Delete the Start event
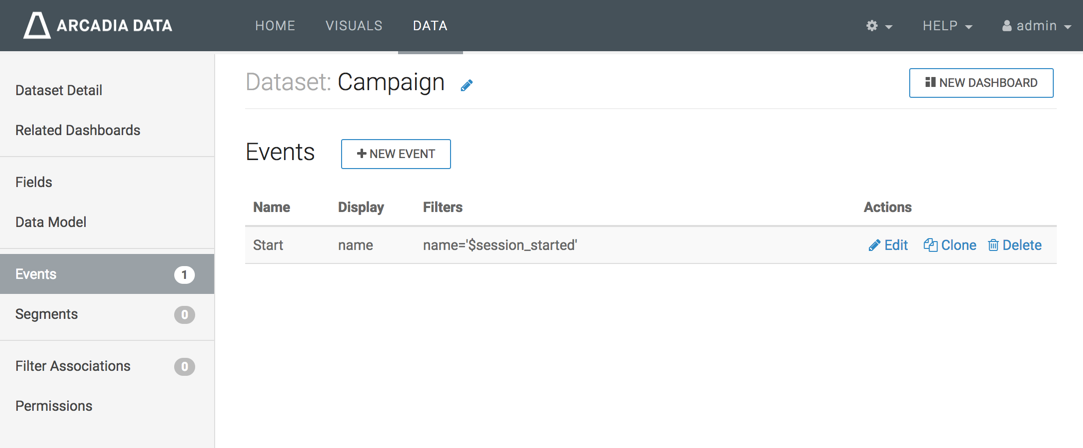Screen dimensions: 1083x448 [1015, 245]
